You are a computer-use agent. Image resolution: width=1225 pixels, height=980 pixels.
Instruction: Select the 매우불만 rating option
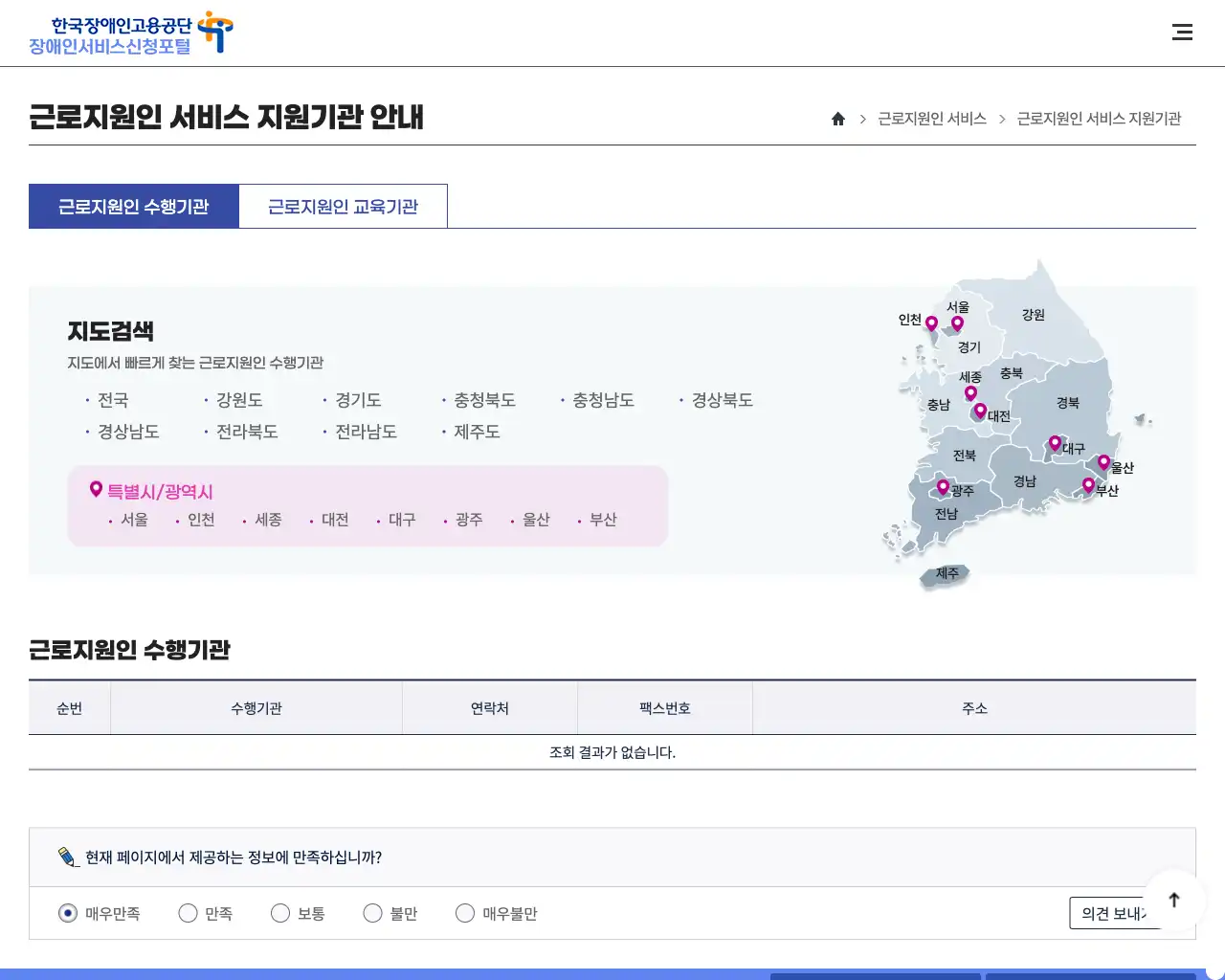coord(464,913)
